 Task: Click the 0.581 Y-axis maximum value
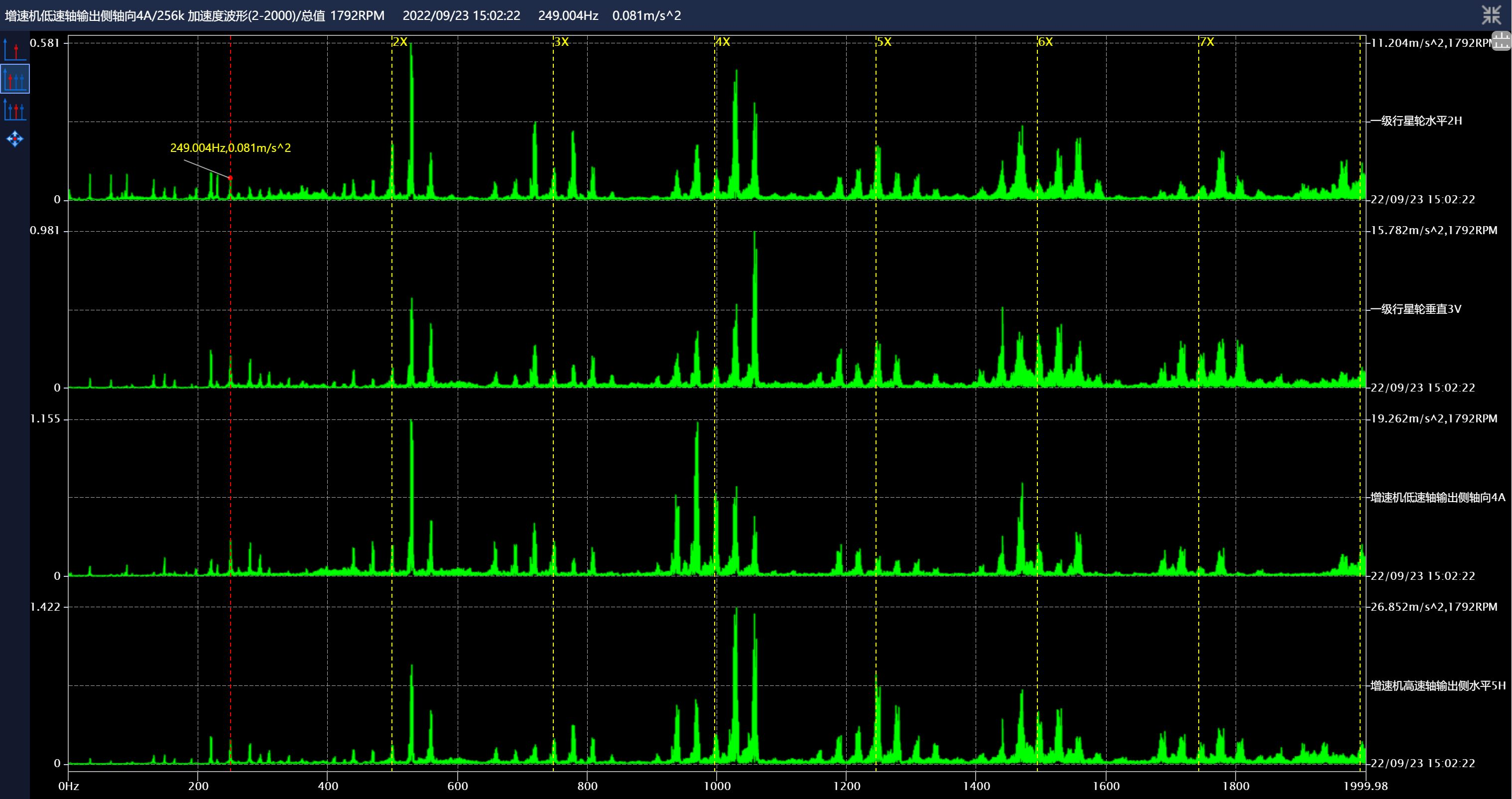[45, 42]
